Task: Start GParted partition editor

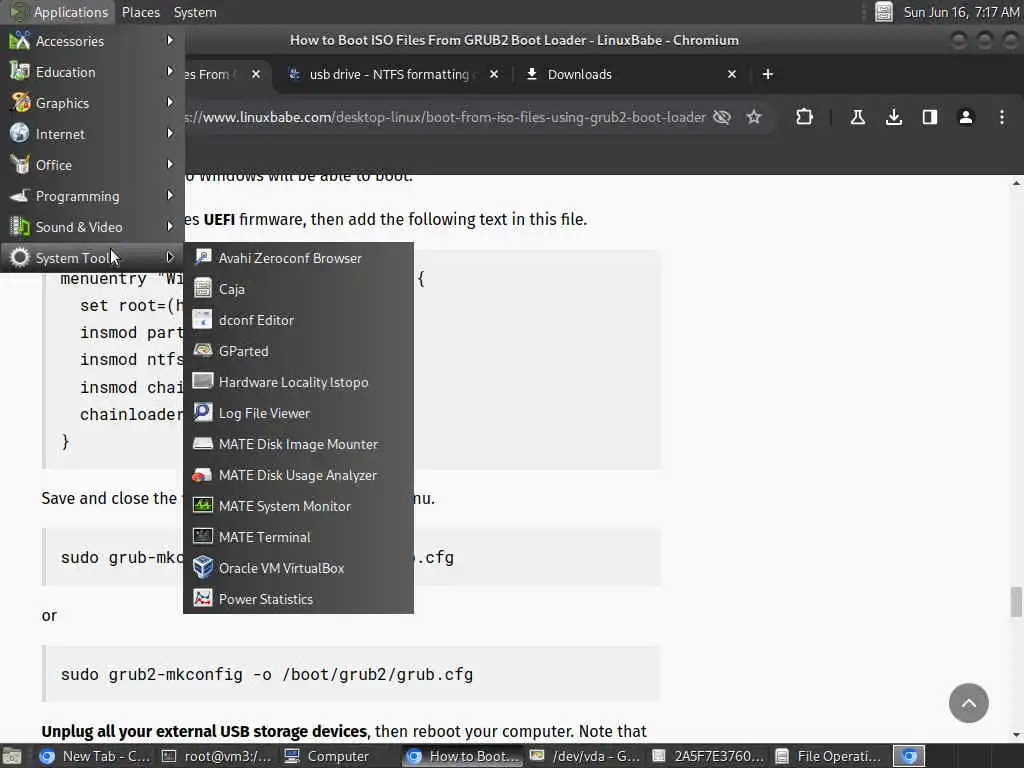Action: tap(298, 351)
